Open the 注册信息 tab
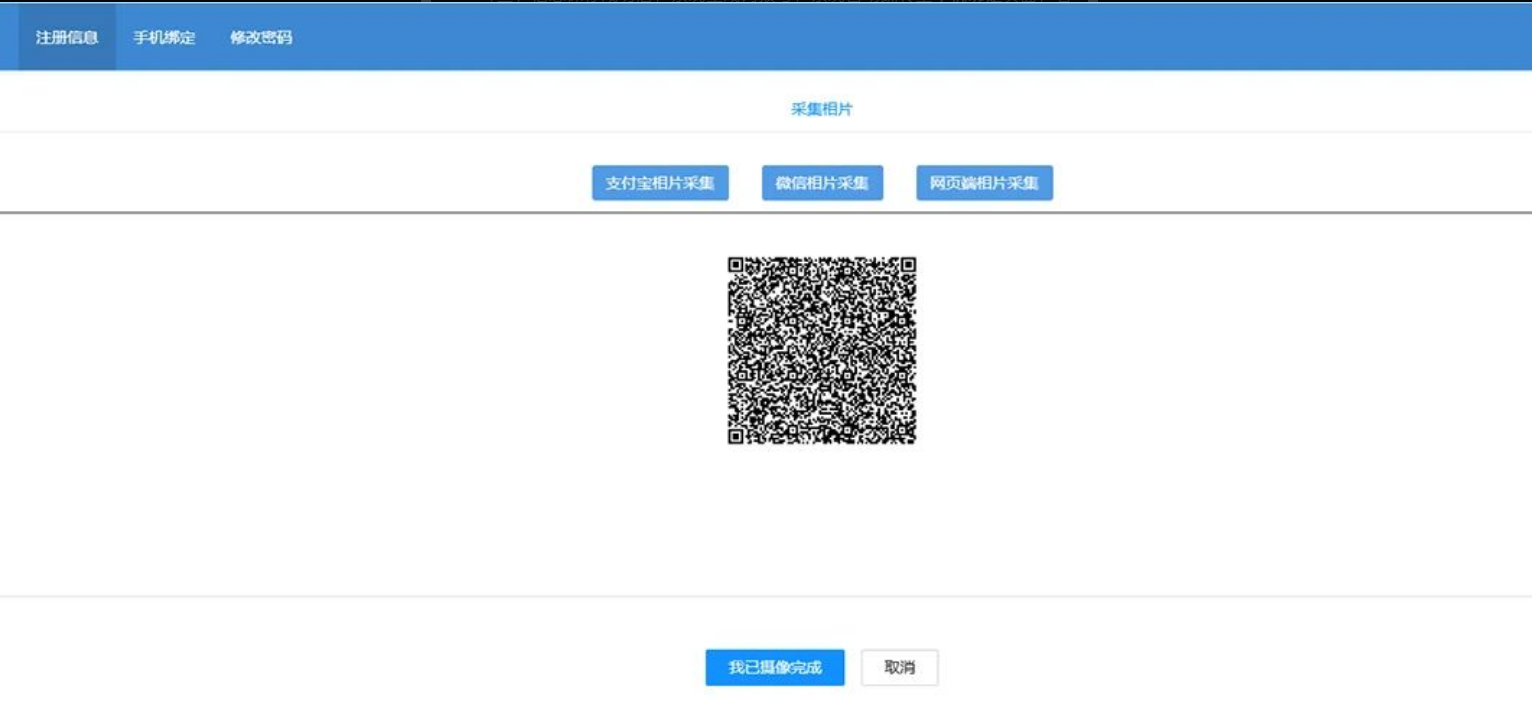Viewport: 1532px width, 708px height. coord(67,38)
